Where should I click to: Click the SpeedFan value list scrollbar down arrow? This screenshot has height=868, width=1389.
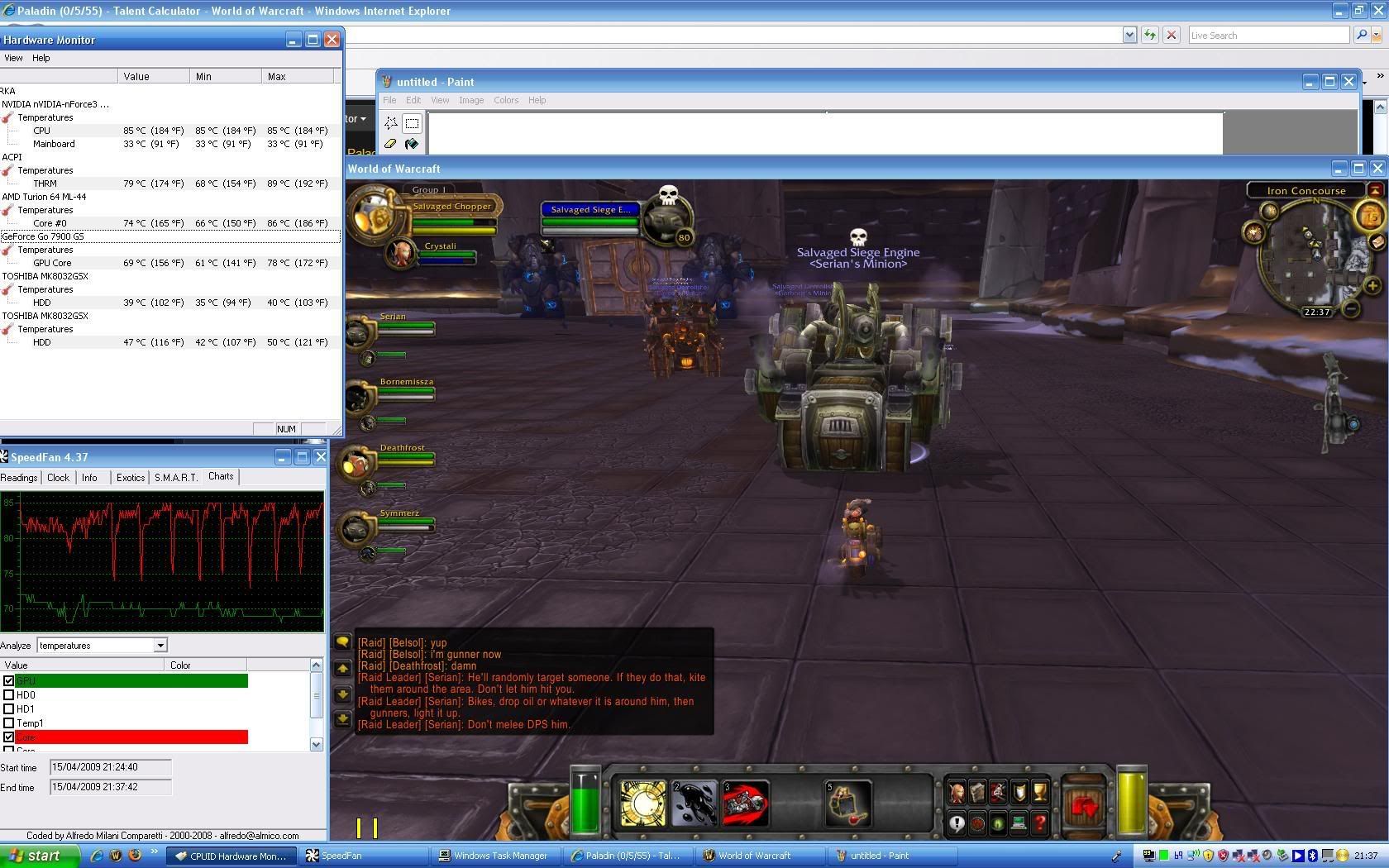[x=316, y=744]
